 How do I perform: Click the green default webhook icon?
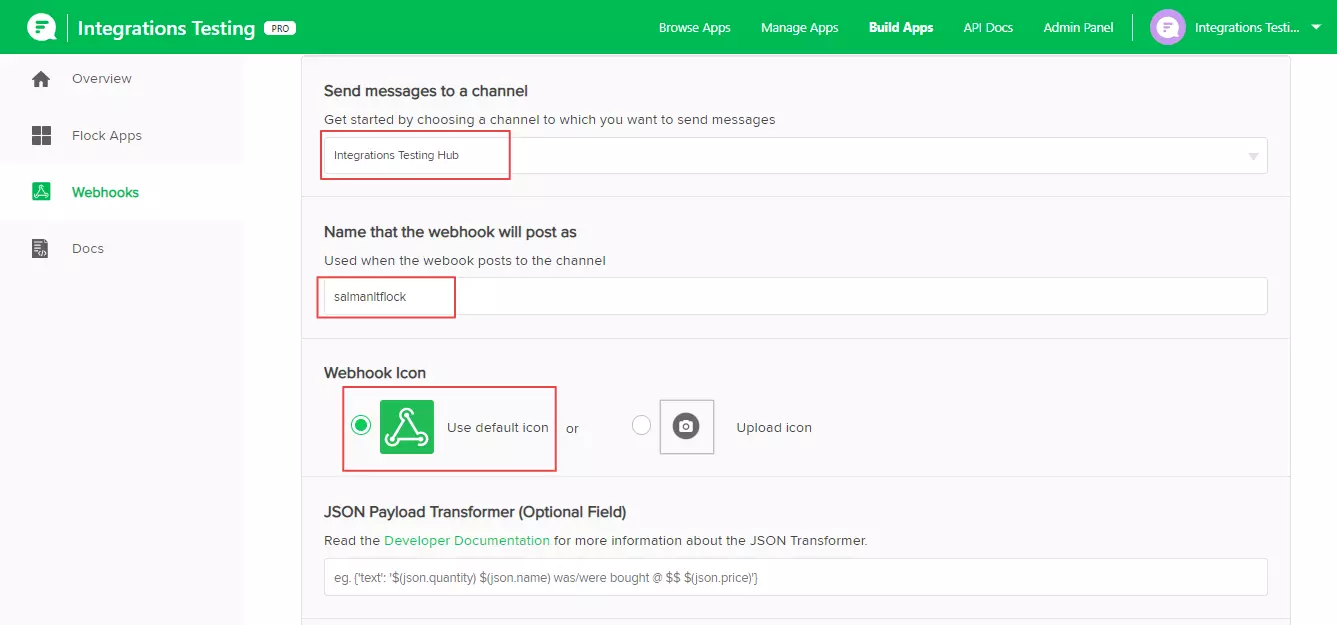coord(407,427)
